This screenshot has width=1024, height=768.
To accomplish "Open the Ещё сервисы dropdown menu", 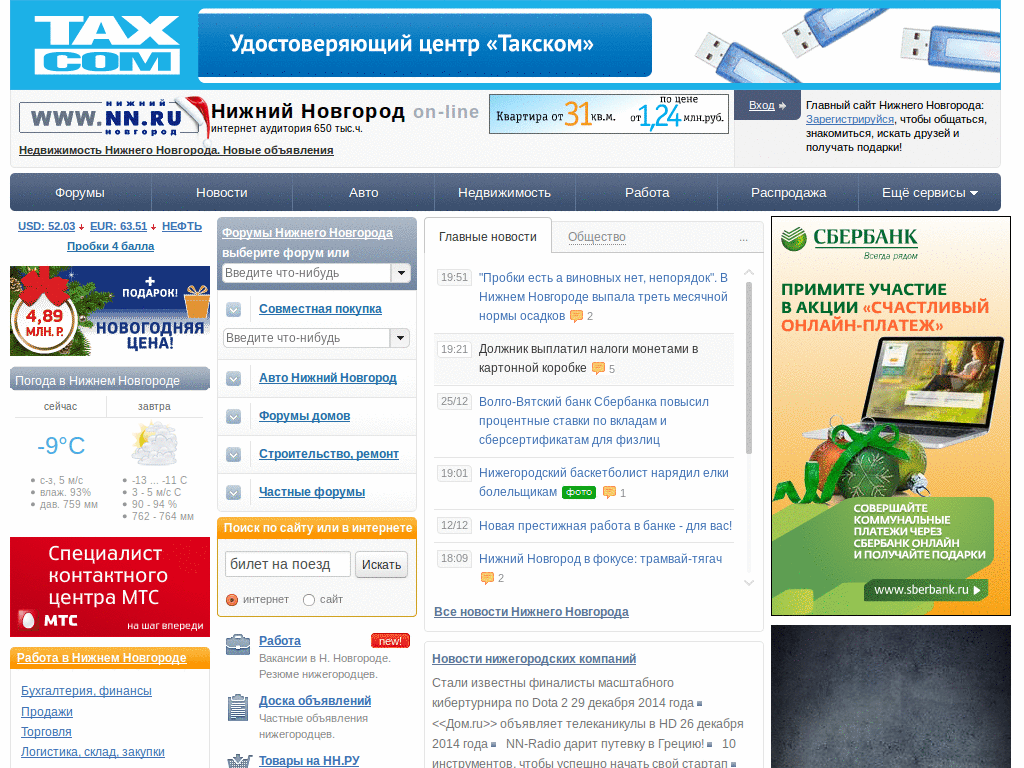I will [x=929, y=193].
